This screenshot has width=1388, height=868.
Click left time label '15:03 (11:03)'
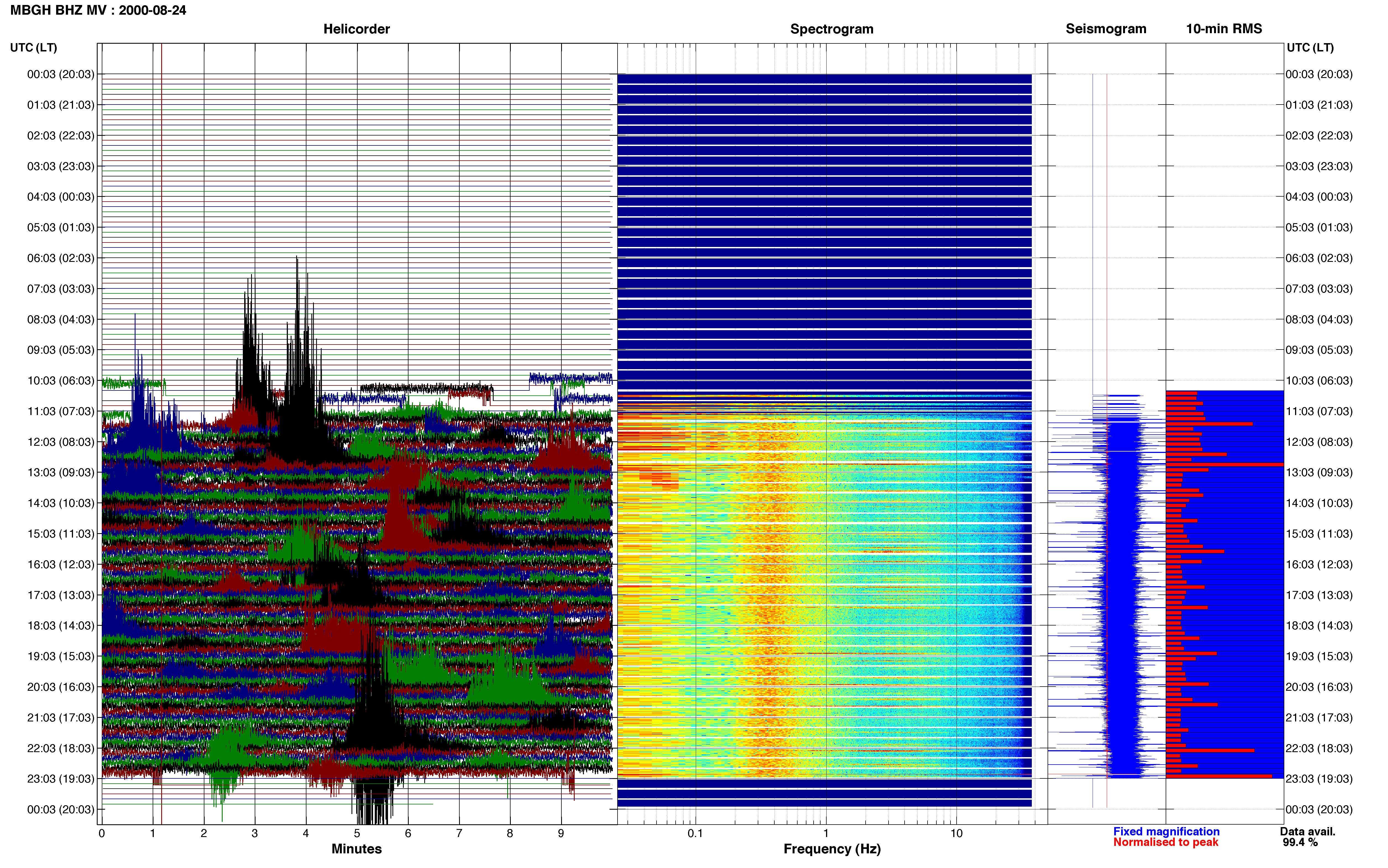tap(61, 534)
